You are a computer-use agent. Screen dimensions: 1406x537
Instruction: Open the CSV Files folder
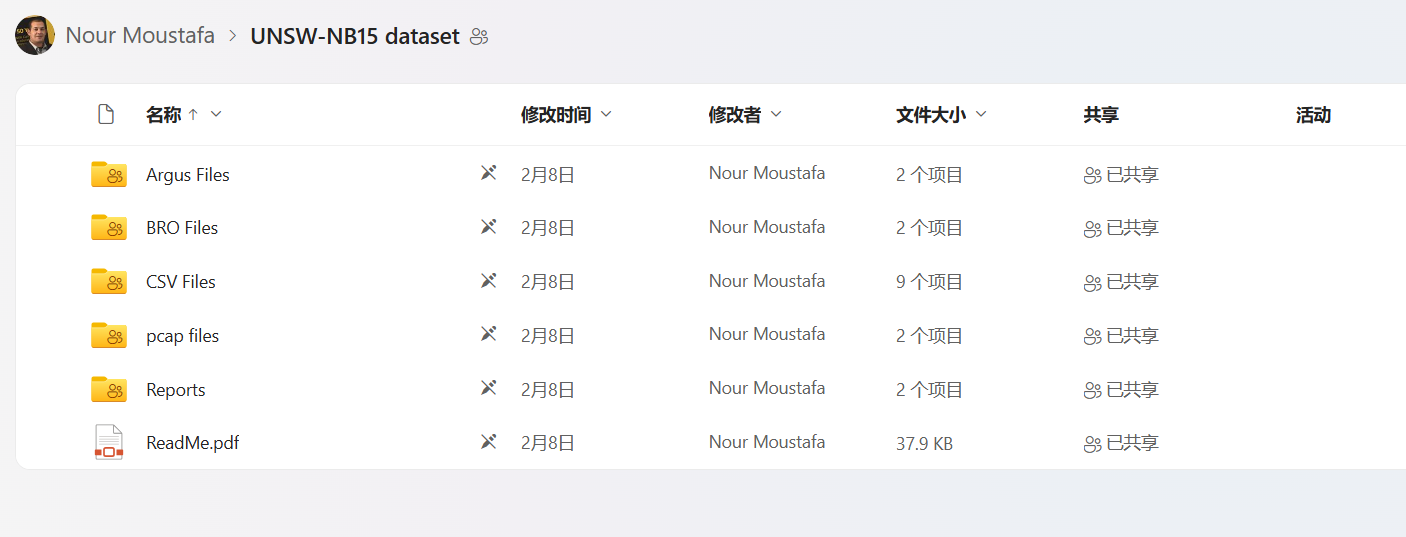pos(181,282)
